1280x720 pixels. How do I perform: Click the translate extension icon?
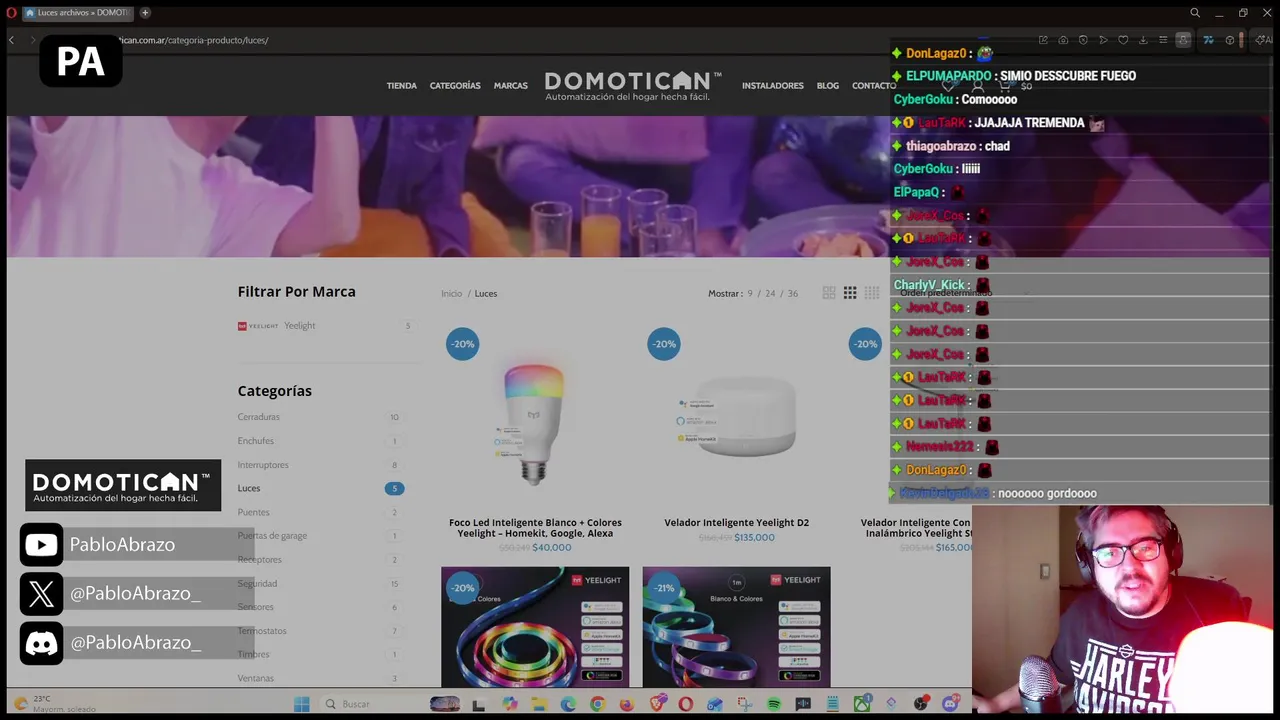click(1208, 40)
